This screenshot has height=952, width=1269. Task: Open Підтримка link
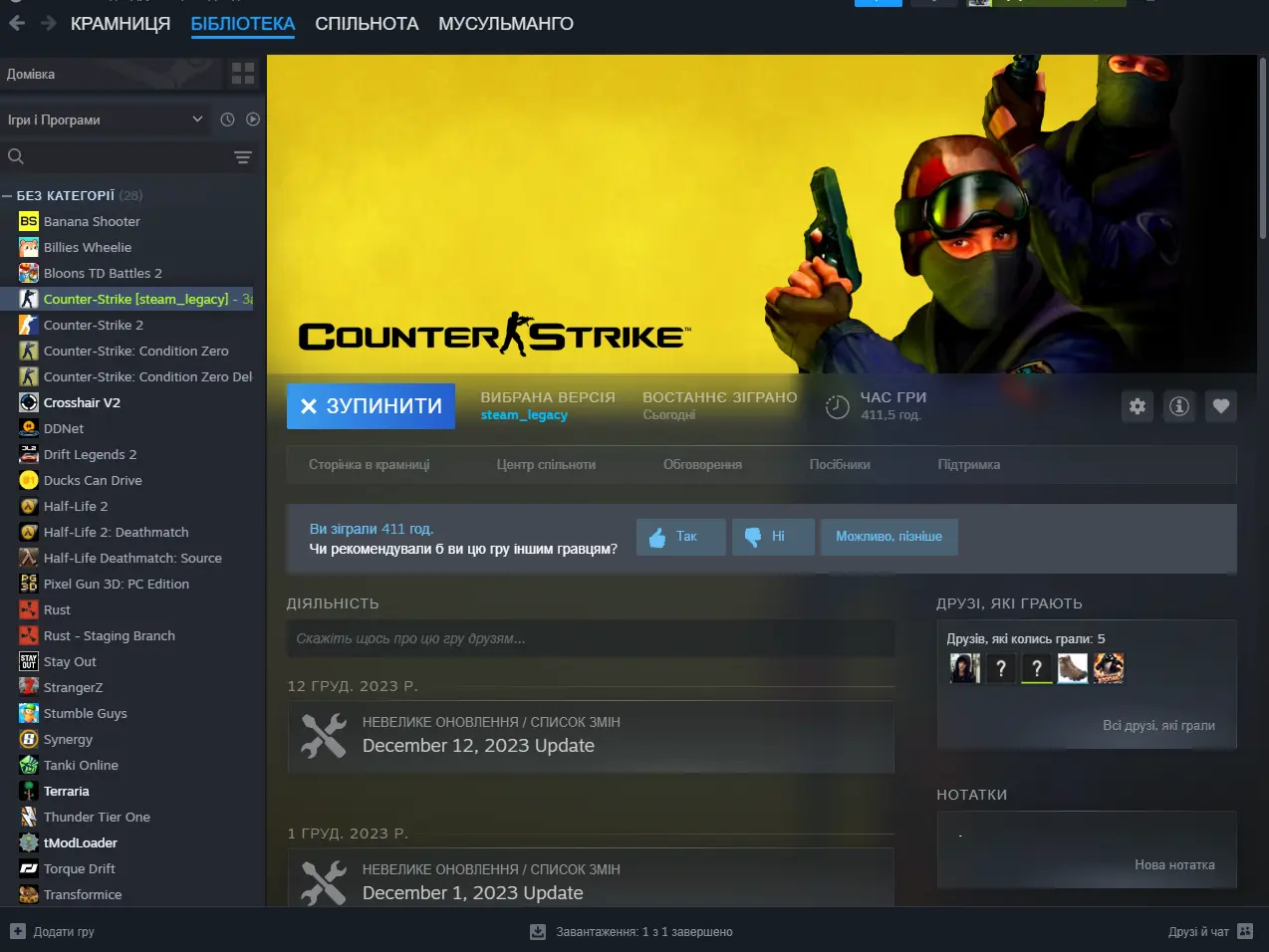pyautogui.click(x=969, y=465)
